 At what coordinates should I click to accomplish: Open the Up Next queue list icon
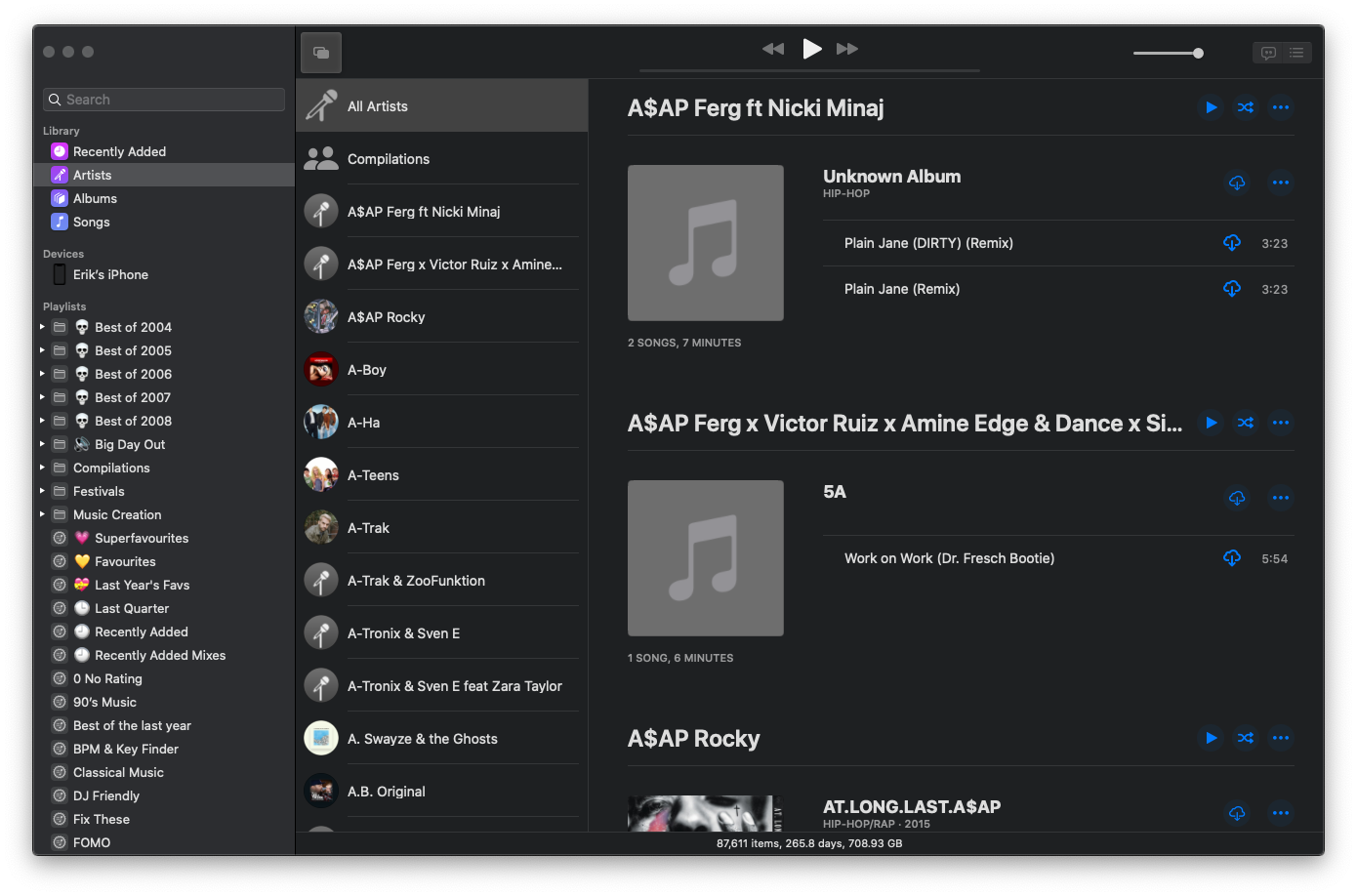(x=1296, y=53)
